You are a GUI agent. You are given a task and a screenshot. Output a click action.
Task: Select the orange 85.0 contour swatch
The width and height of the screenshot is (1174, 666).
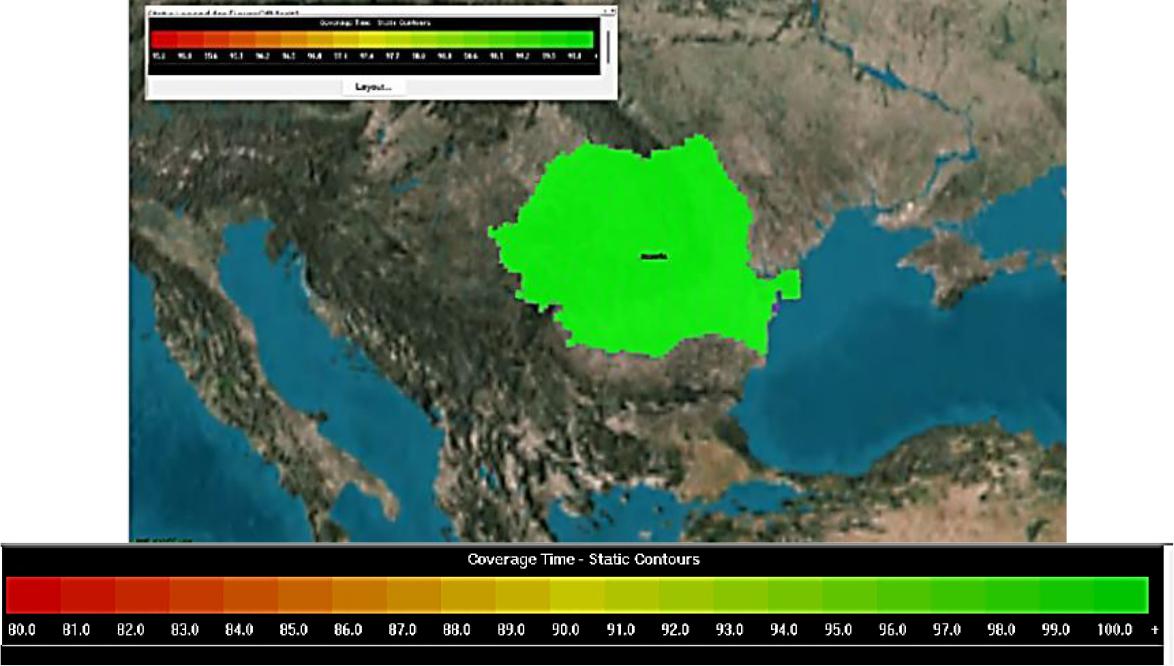tap(304, 595)
